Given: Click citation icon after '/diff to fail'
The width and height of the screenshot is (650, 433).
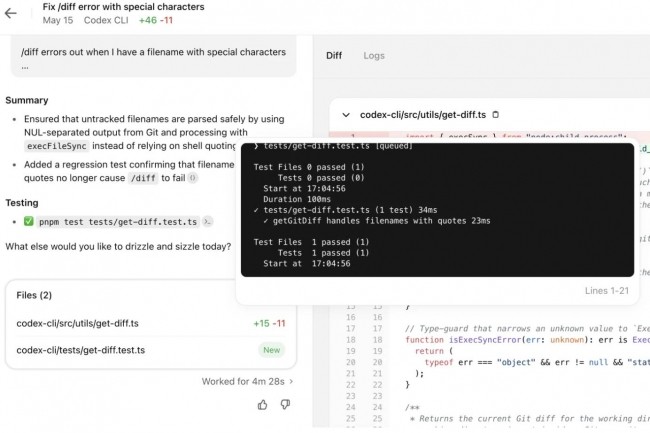Looking at the screenshot, I should click(x=193, y=178).
